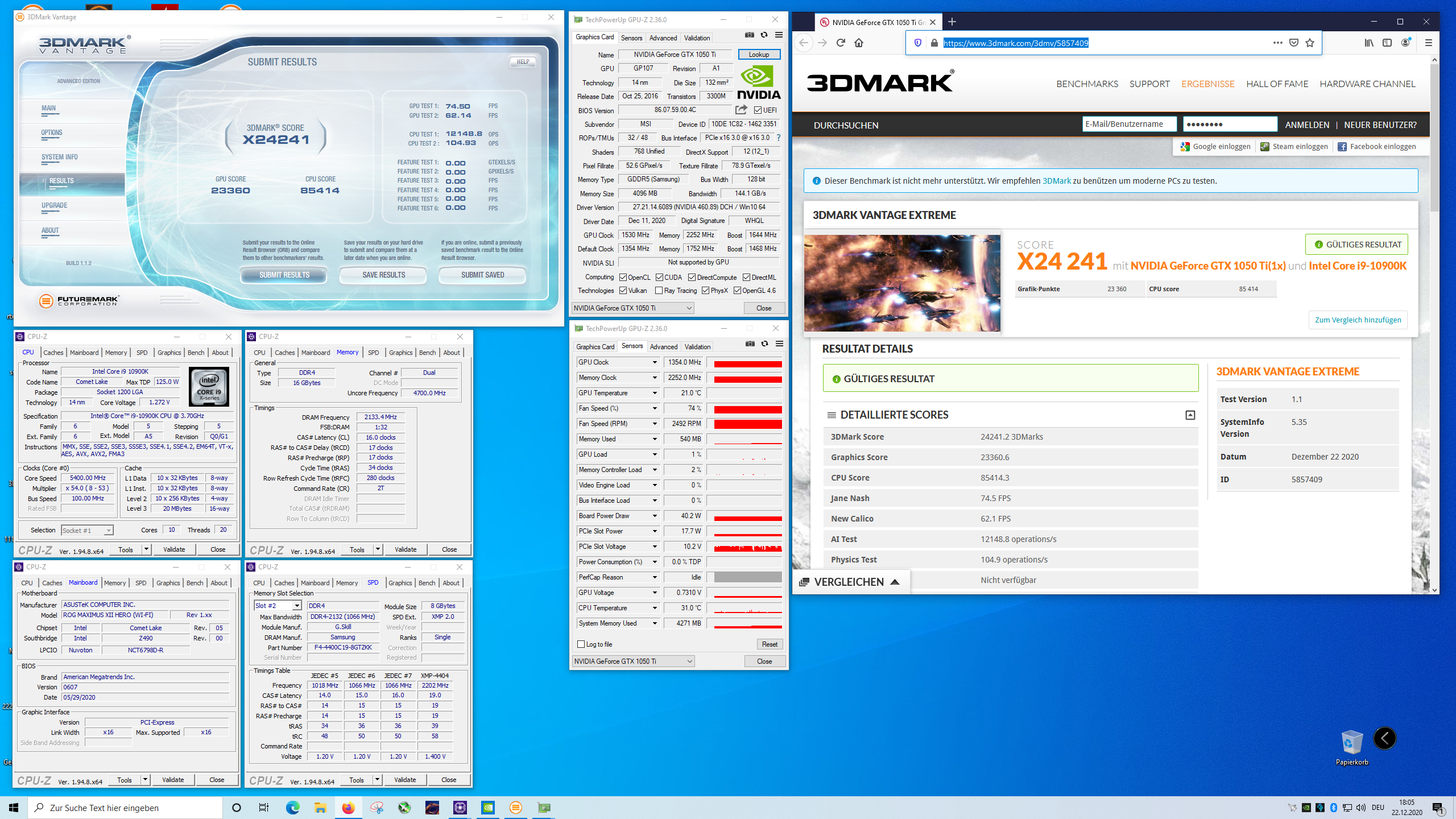Click the camera icon in GPU-Z Sensors window
The height and width of the screenshot is (819, 1456).
click(x=750, y=344)
